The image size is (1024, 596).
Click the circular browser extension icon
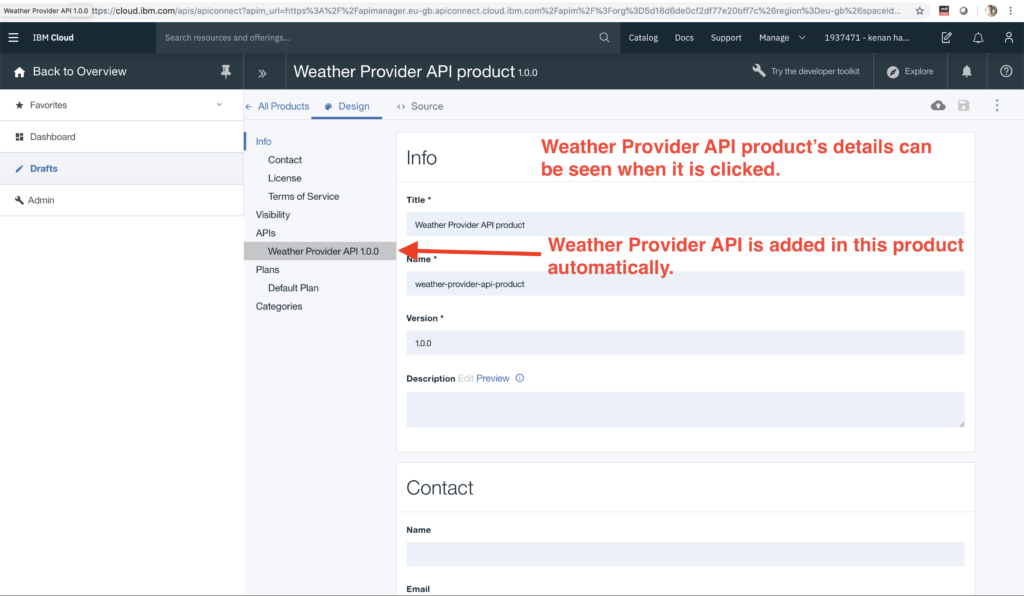[963, 10]
